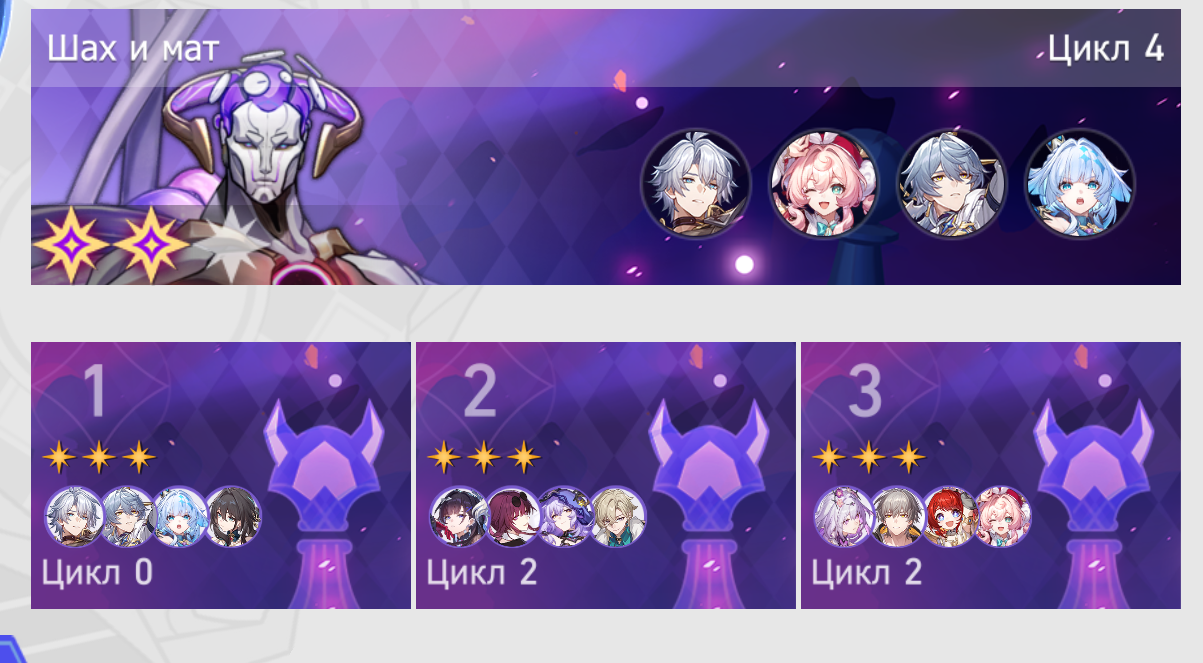Viewport: 1203px width, 663px height.
Task: Open stage 2 card
Action: coord(606,475)
